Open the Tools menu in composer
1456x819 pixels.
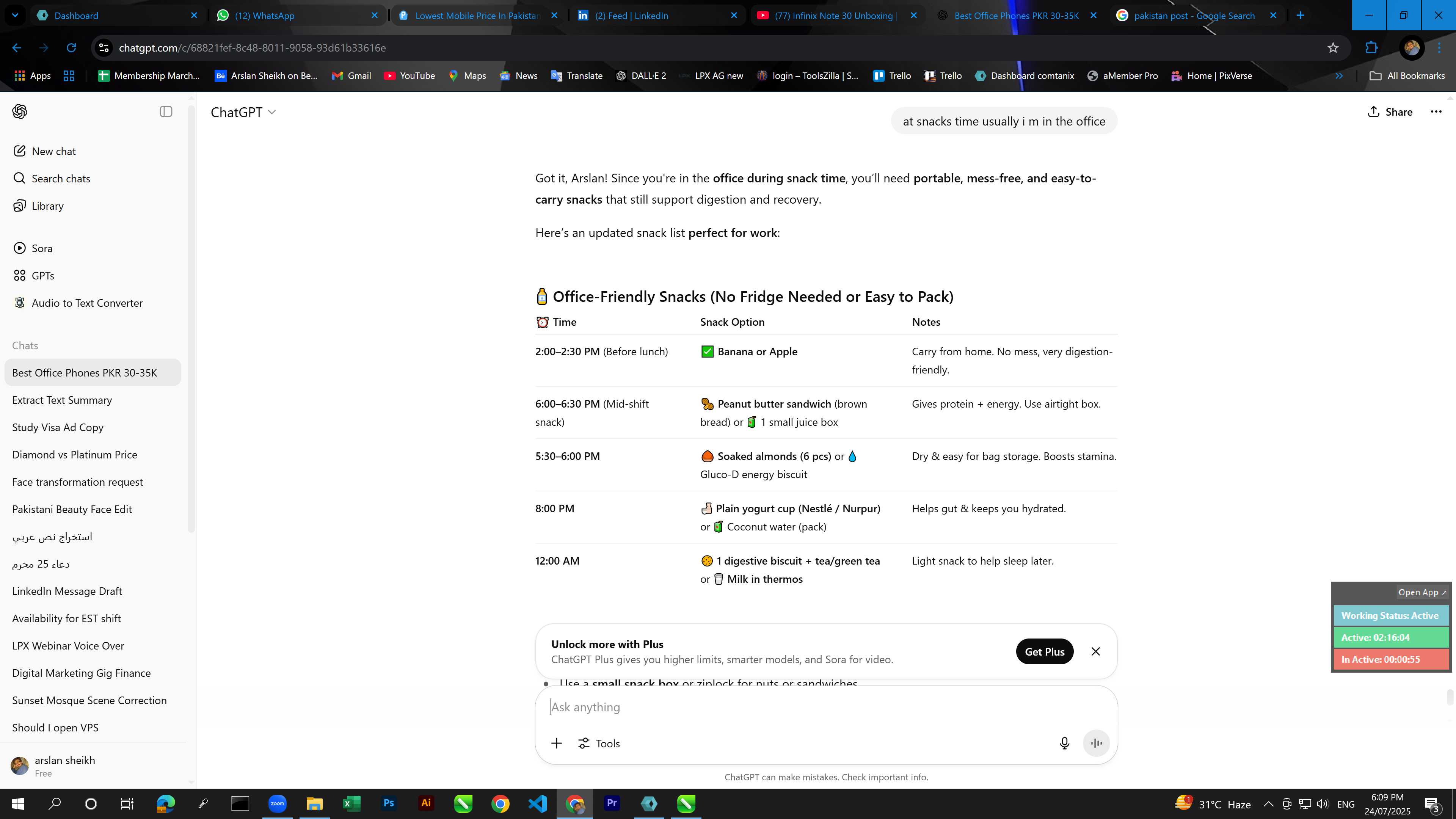click(599, 743)
